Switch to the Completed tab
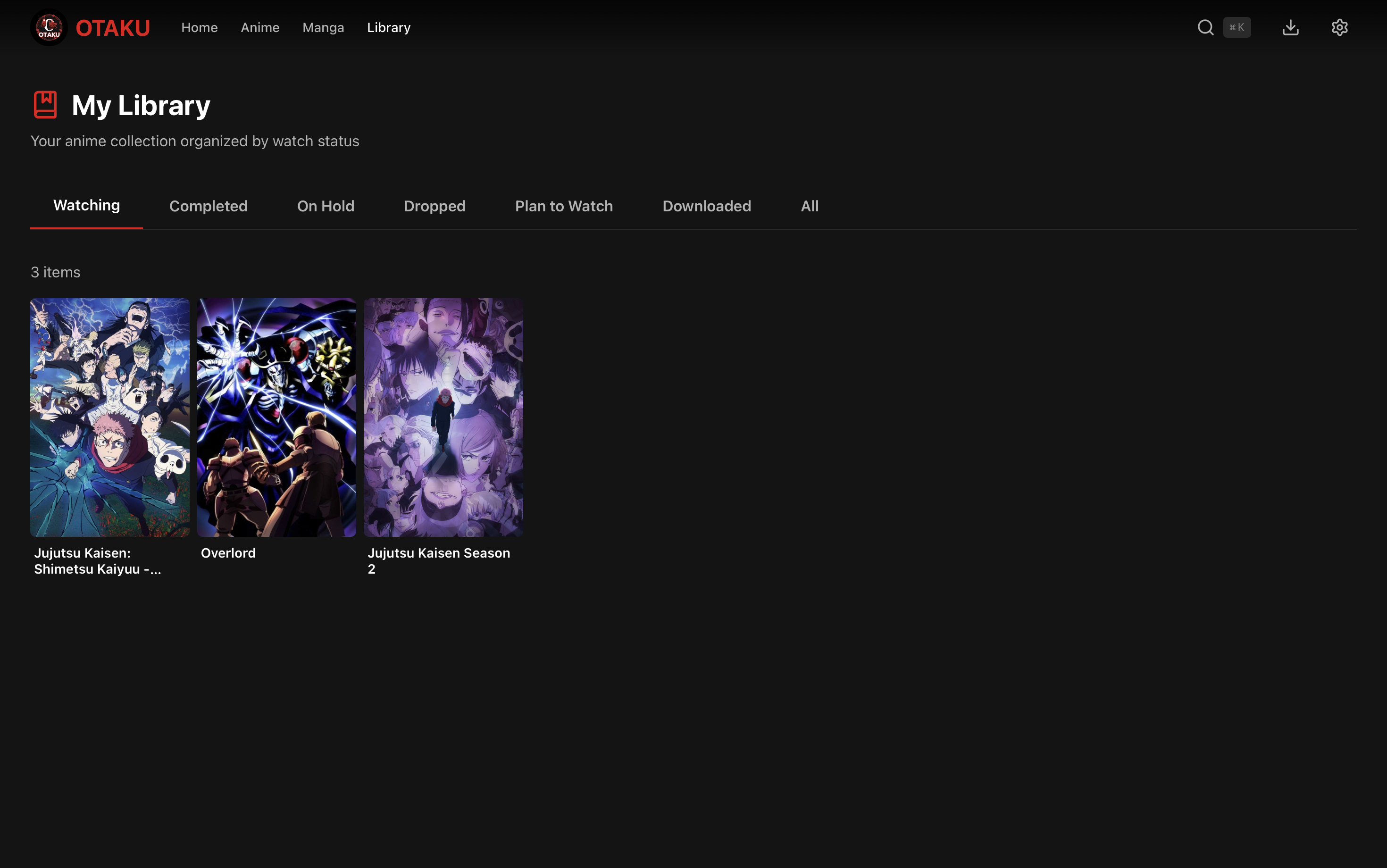Screen dimensions: 1387x868 click(x=208, y=206)
